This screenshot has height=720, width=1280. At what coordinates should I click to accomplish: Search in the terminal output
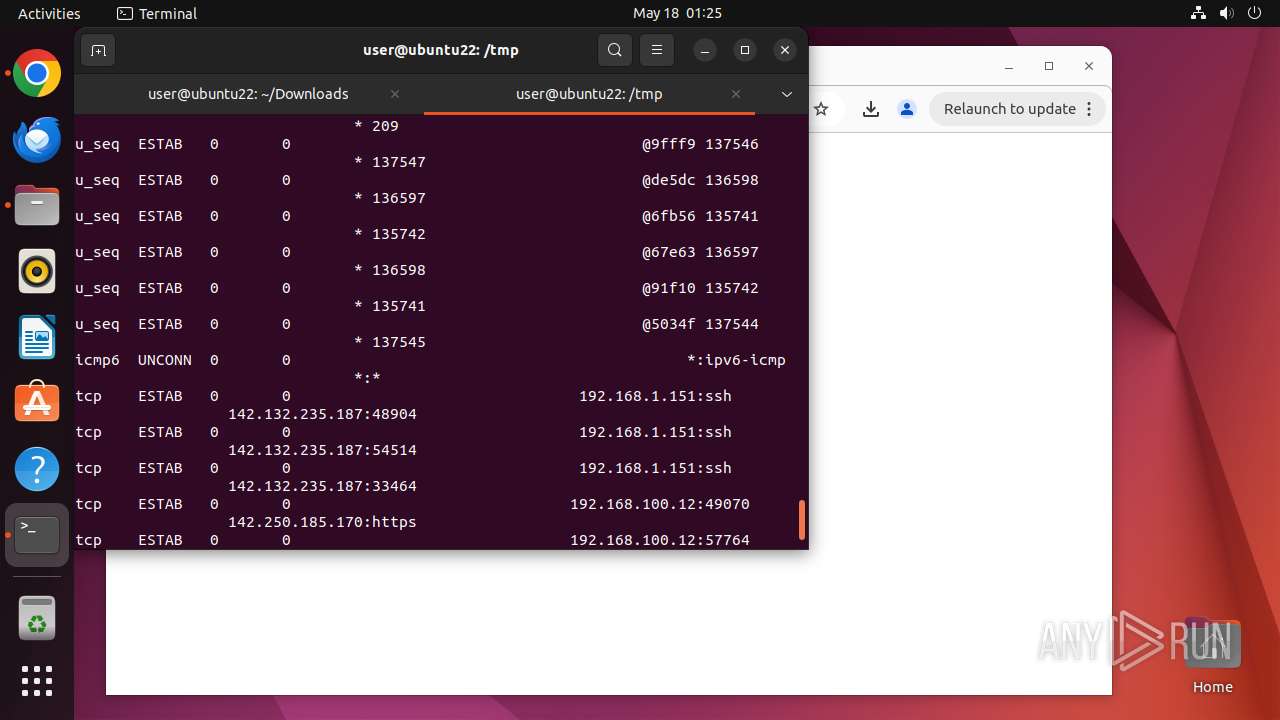click(x=615, y=50)
